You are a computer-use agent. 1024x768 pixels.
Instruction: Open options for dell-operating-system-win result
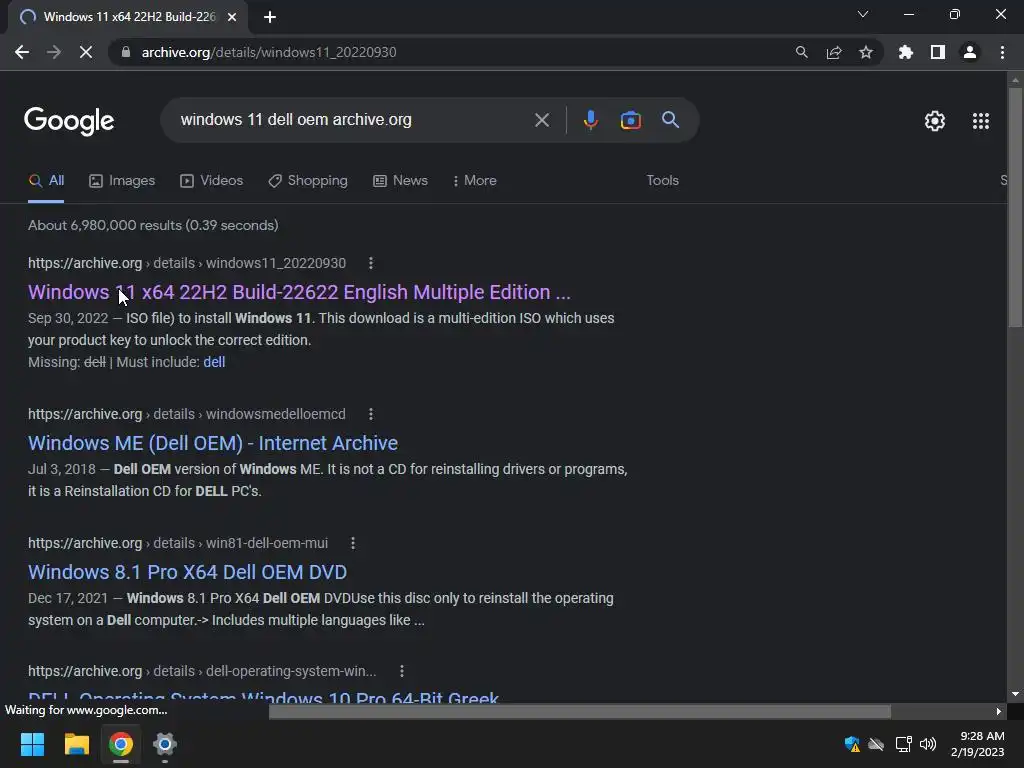pos(402,671)
